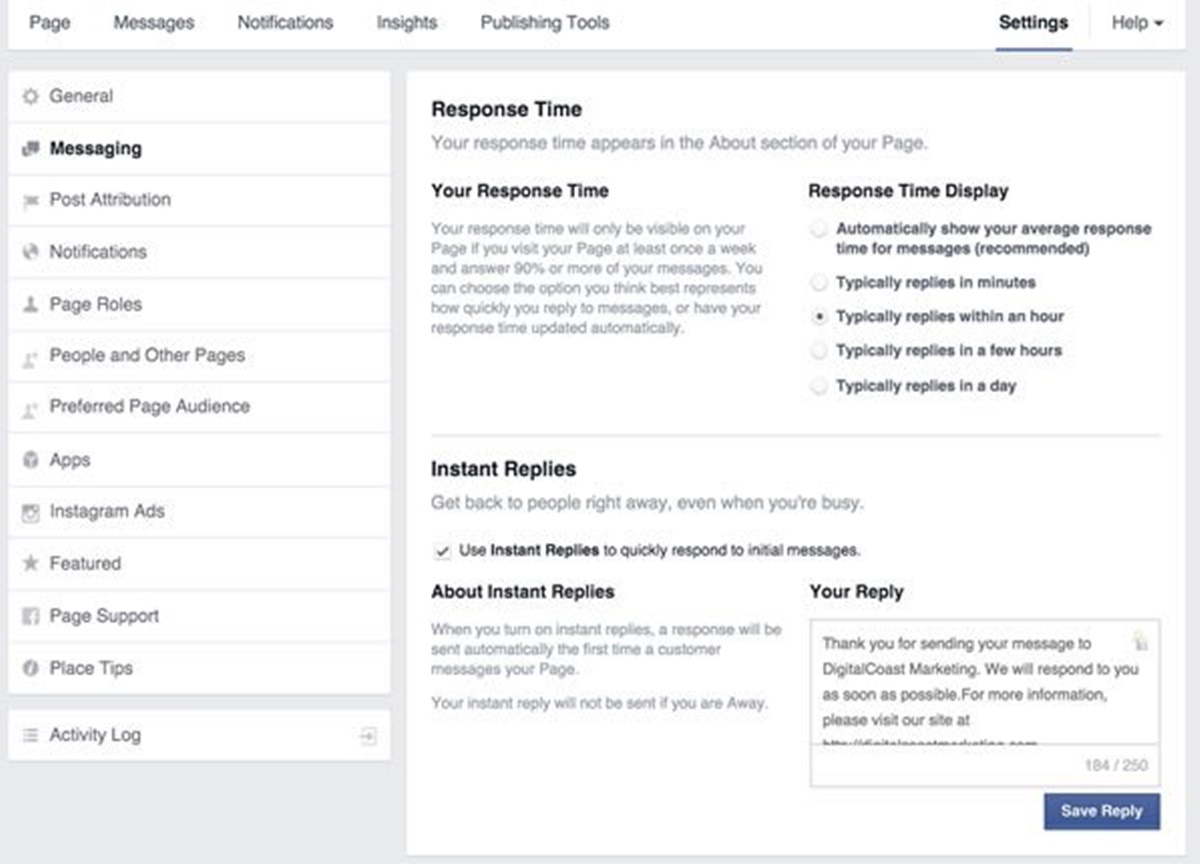Click the Activity Log arrow icon
Viewport: 1200px width, 864px height.
tap(368, 736)
